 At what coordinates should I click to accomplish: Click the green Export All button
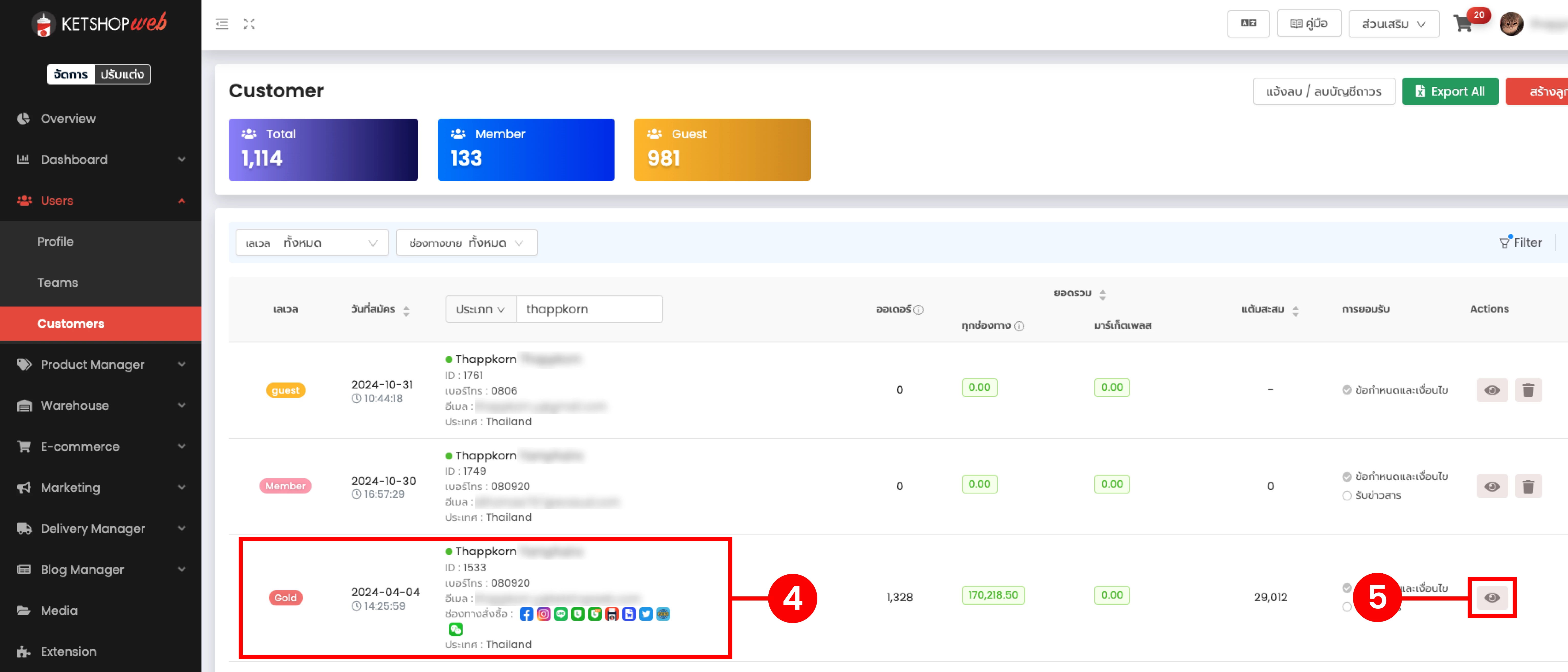tap(1450, 91)
